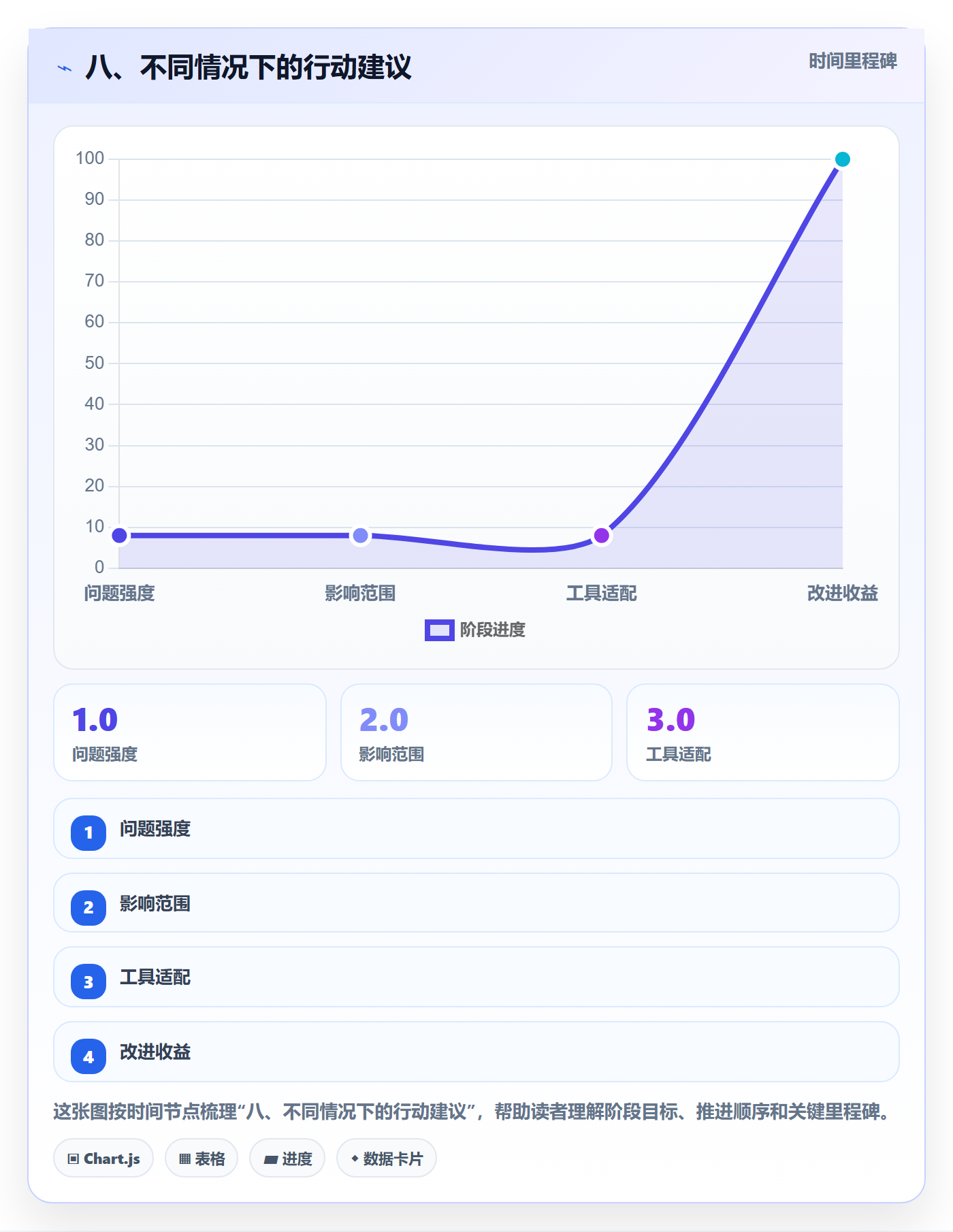Viewport: 953px width, 1232px height.
Task: Click the 改进收益 x-axis label of the chart
Action: tap(842, 594)
